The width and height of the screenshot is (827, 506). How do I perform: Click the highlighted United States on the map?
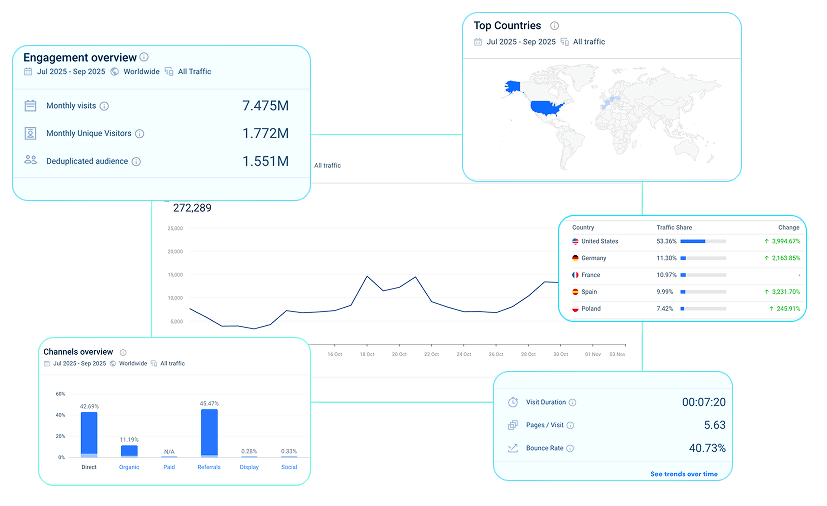[547, 108]
